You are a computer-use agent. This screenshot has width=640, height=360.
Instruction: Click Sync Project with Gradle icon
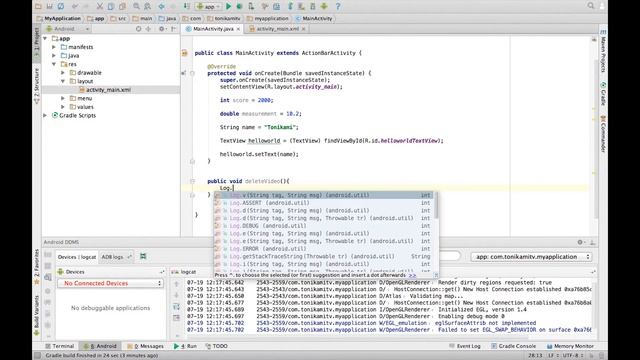[291, 6]
